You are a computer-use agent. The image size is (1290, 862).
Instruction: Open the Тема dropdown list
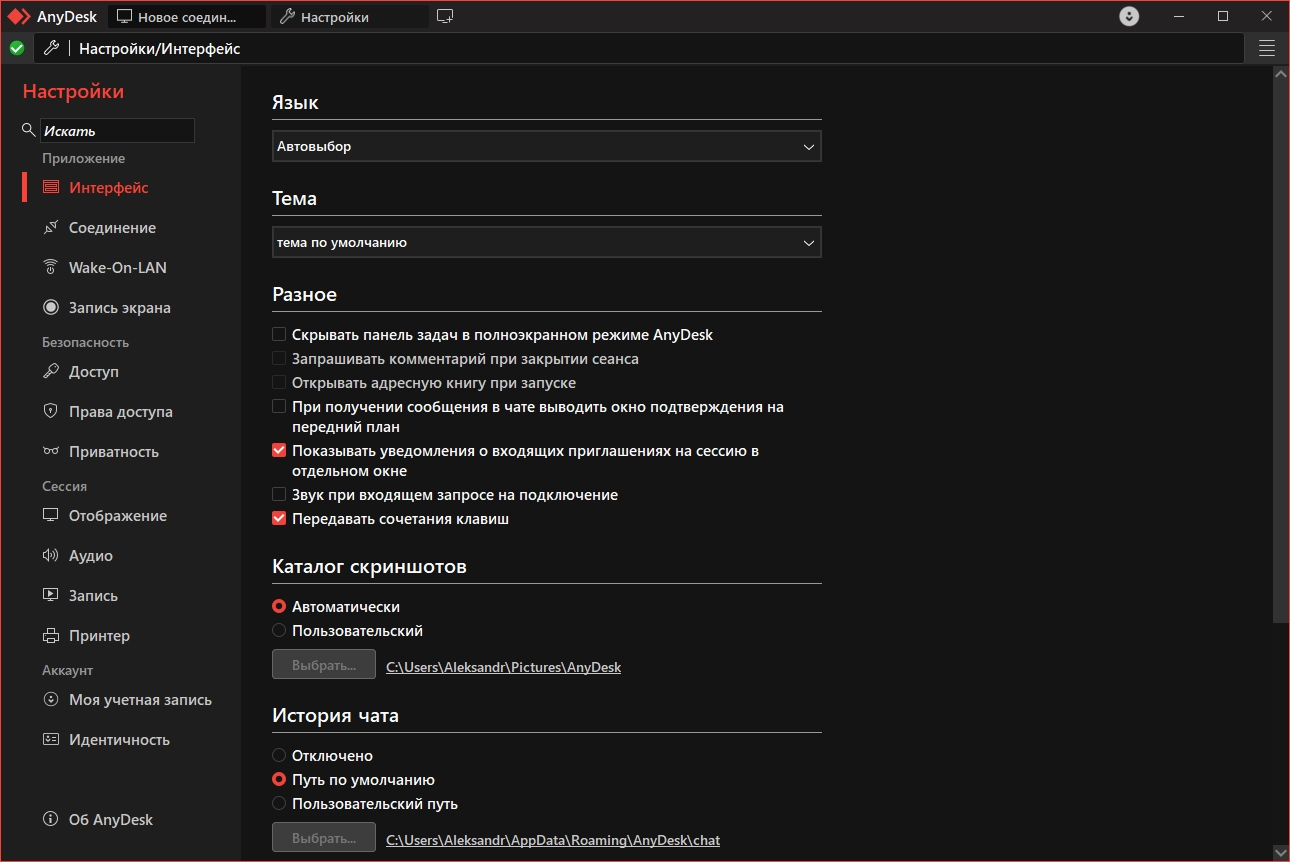coord(546,243)
